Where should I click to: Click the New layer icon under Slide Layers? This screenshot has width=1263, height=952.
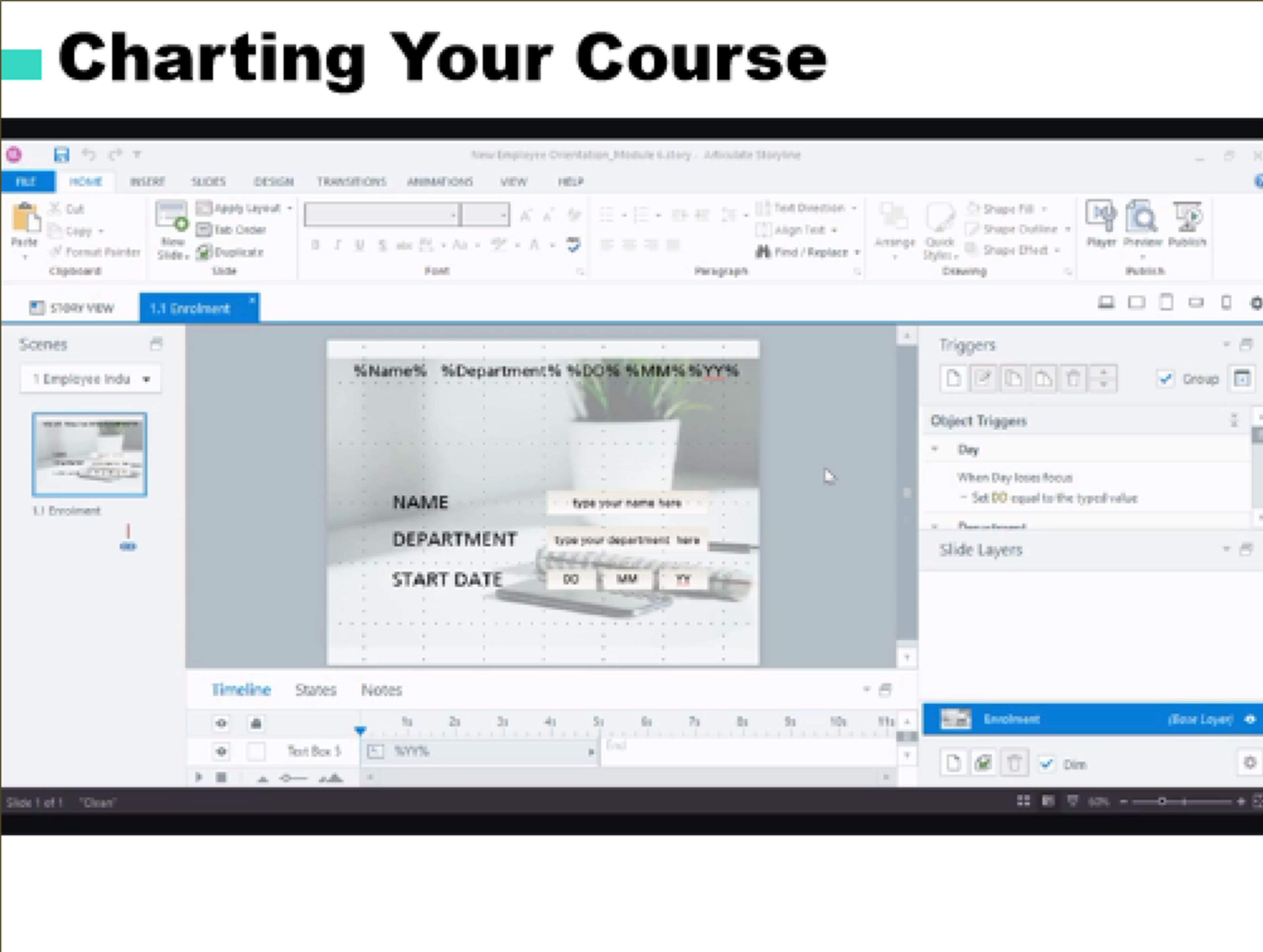pos(953,763)
